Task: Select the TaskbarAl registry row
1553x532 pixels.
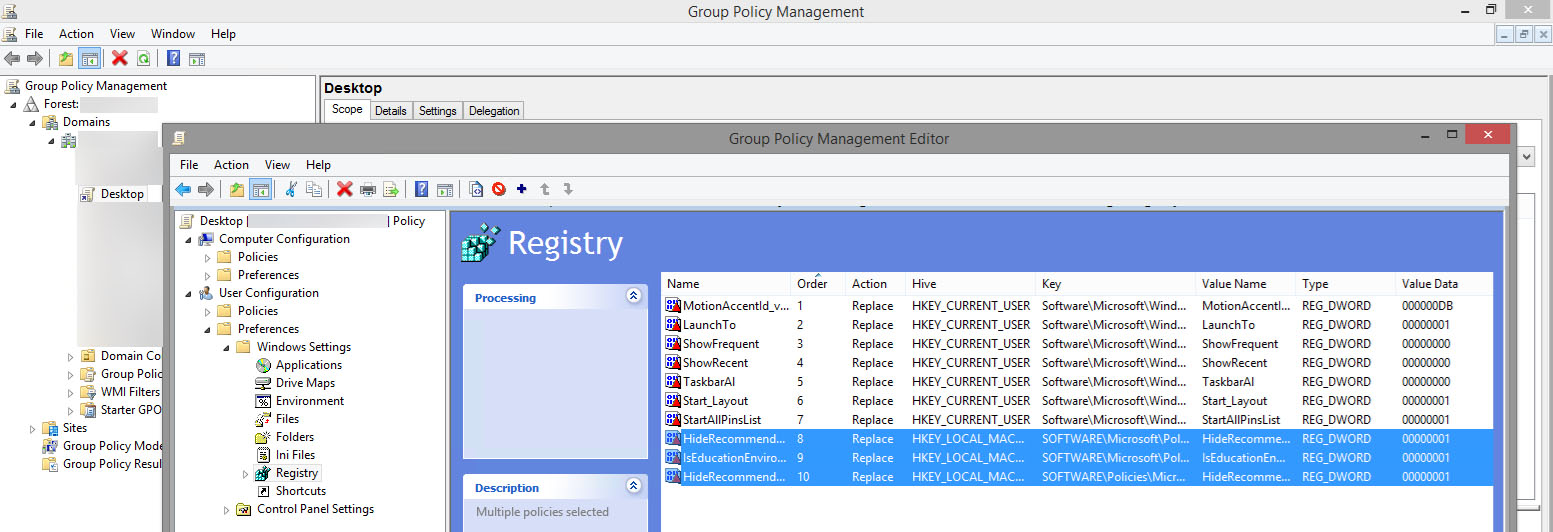Action: (x=1076, y=382)
